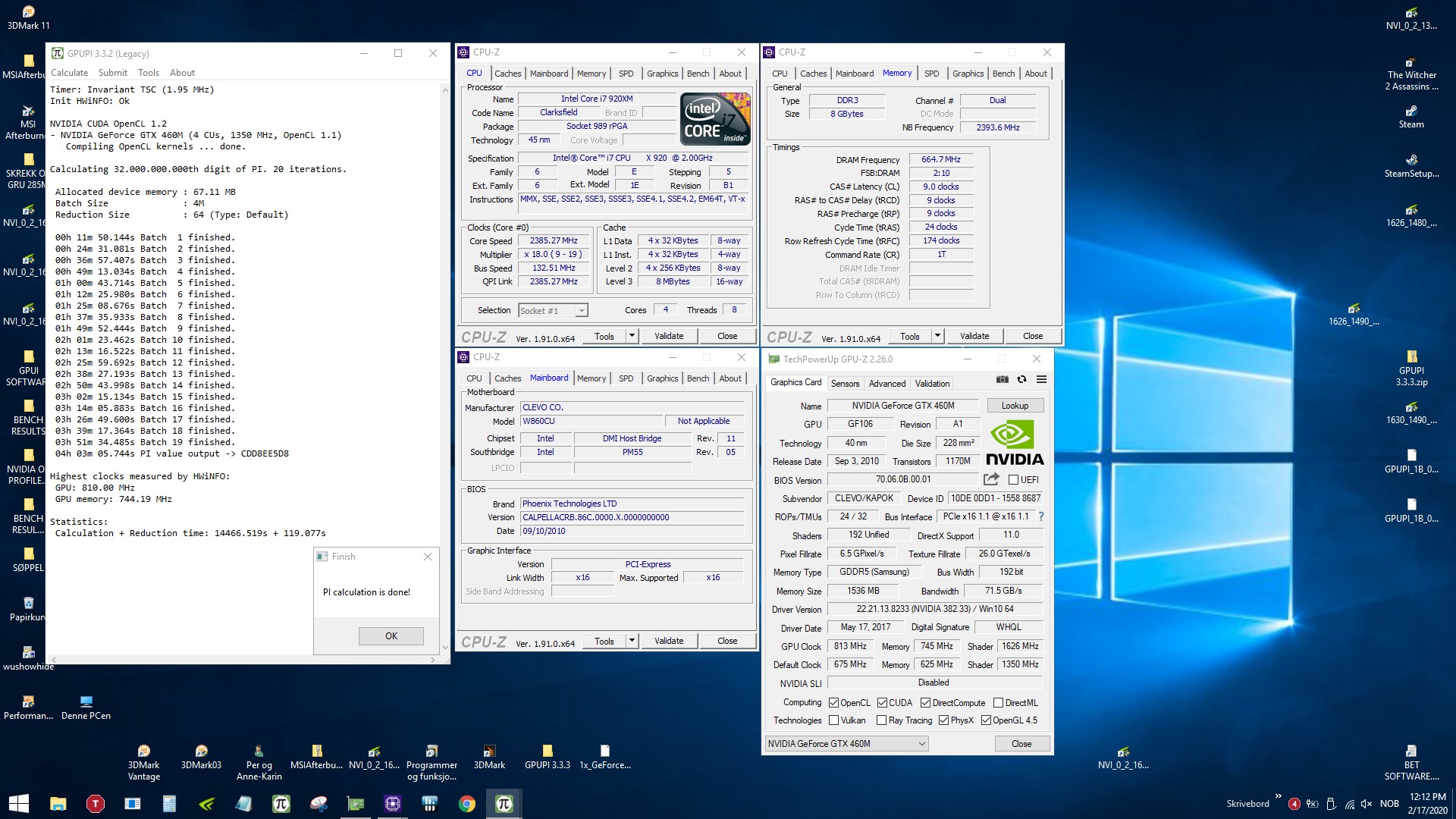Click the BIOS export share icon in GPU-Z
The width and height of the screenshot is (1456, 819).
pos(991,479)
